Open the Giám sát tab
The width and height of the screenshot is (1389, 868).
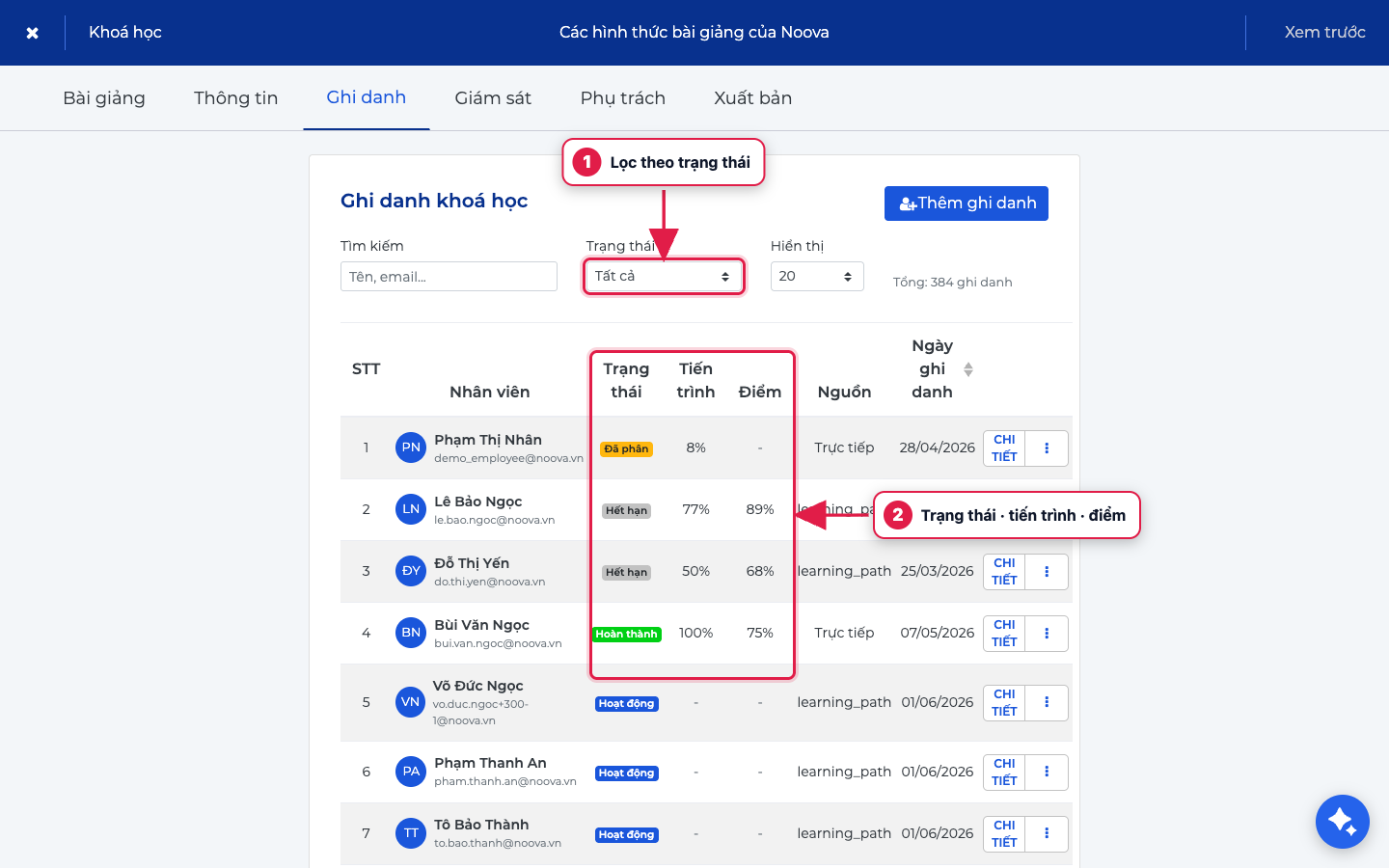493,98
